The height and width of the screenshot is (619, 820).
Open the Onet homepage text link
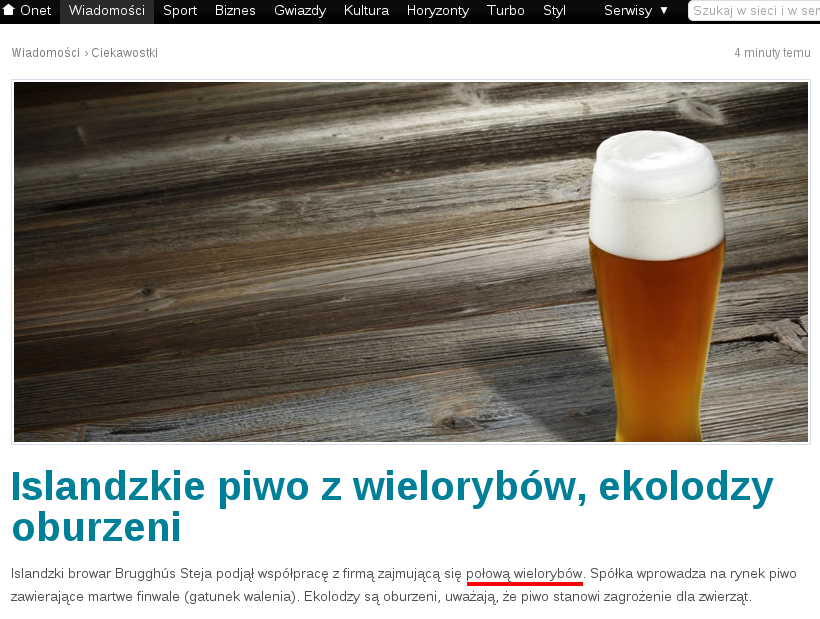pyautogui.click(x=36, y=11)
